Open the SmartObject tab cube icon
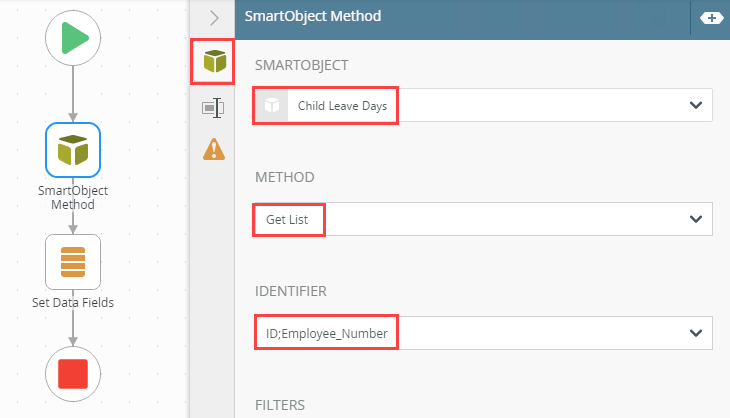Screen dimensions: 730x418 (x=215, y=61)
